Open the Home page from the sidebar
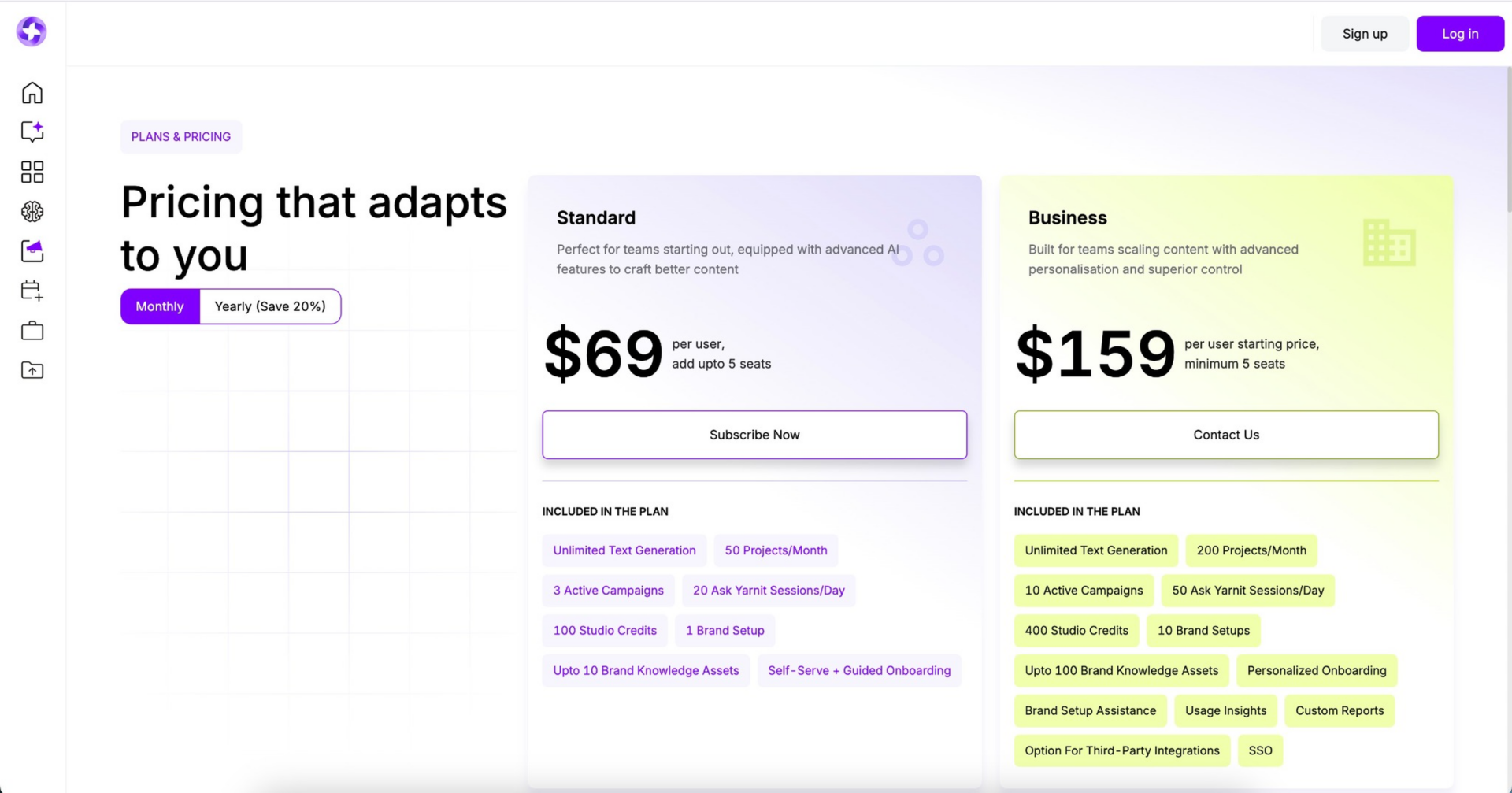This screenshot has width=1512, height=793. 31,92
